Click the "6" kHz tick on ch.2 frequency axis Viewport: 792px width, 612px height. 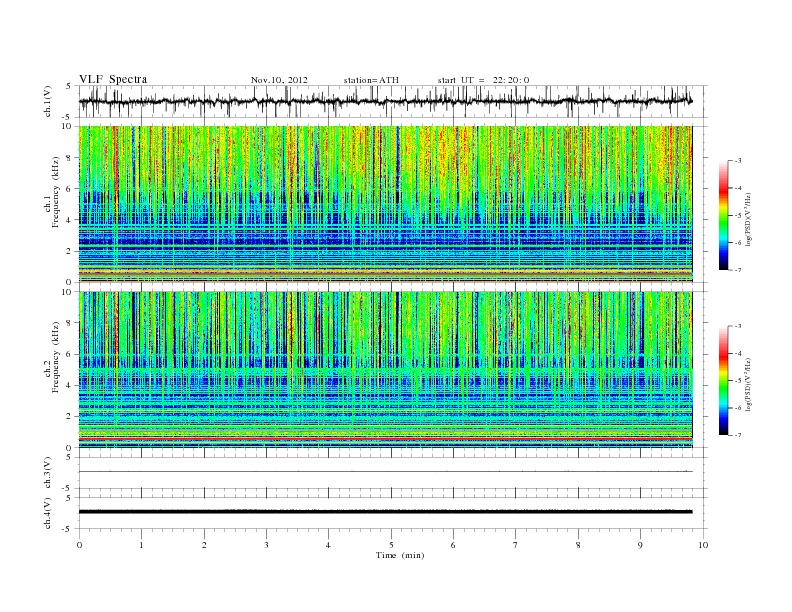pos(70,354)
